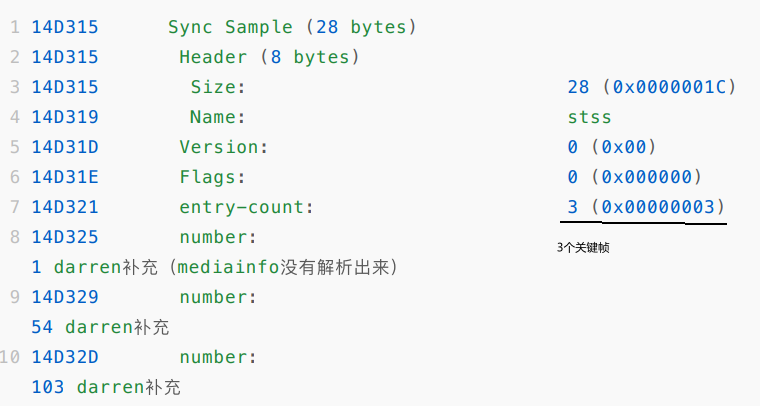
Task: Click the version value '0 (0x00)'
Action: tap(611, 147)
